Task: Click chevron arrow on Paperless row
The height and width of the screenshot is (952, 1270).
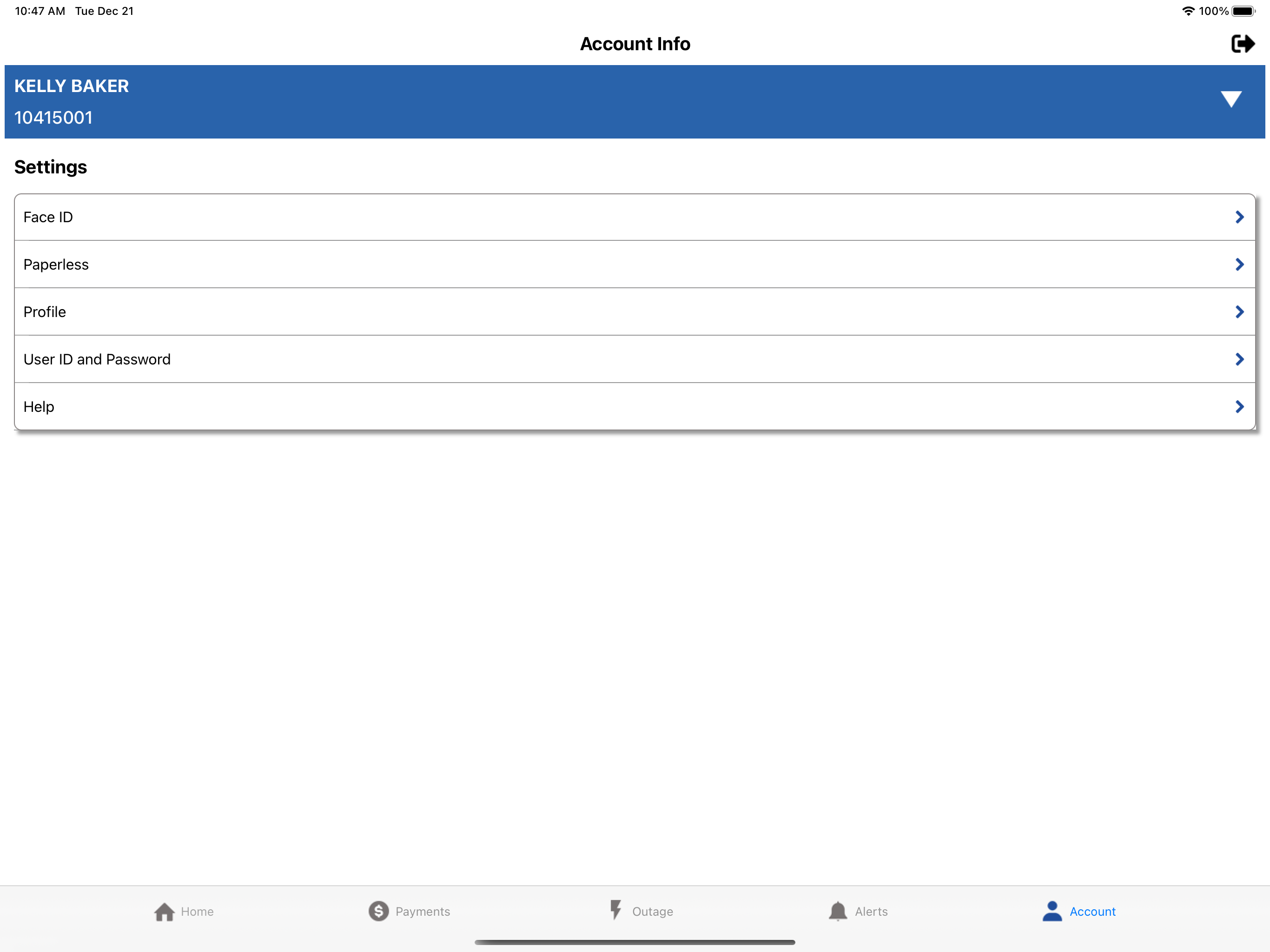Action: pyautogui.click(x=1240, y=264)
